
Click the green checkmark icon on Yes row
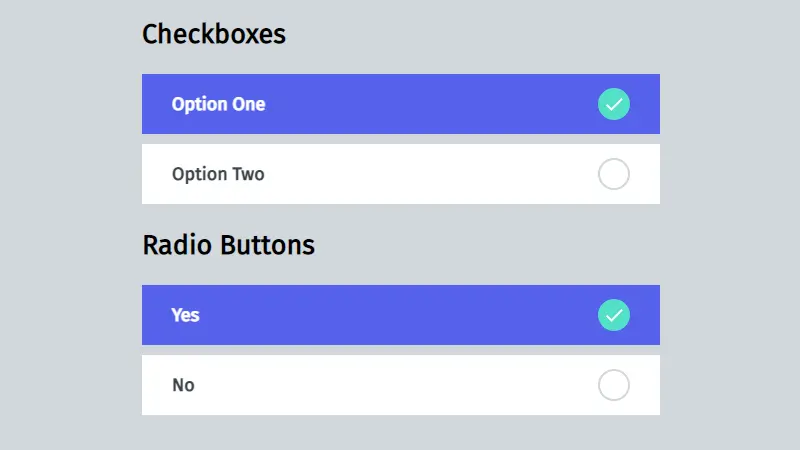click(614, 315)
